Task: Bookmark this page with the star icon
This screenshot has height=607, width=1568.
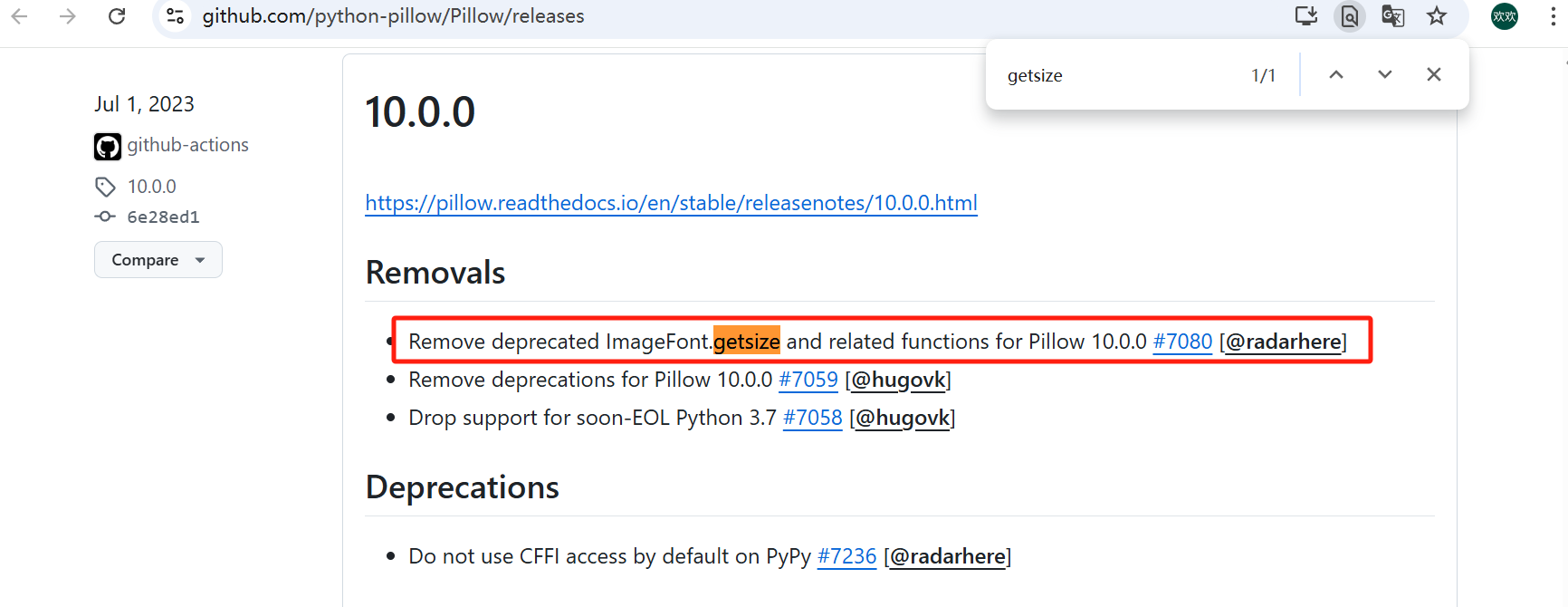Action: pos(1437,15)
